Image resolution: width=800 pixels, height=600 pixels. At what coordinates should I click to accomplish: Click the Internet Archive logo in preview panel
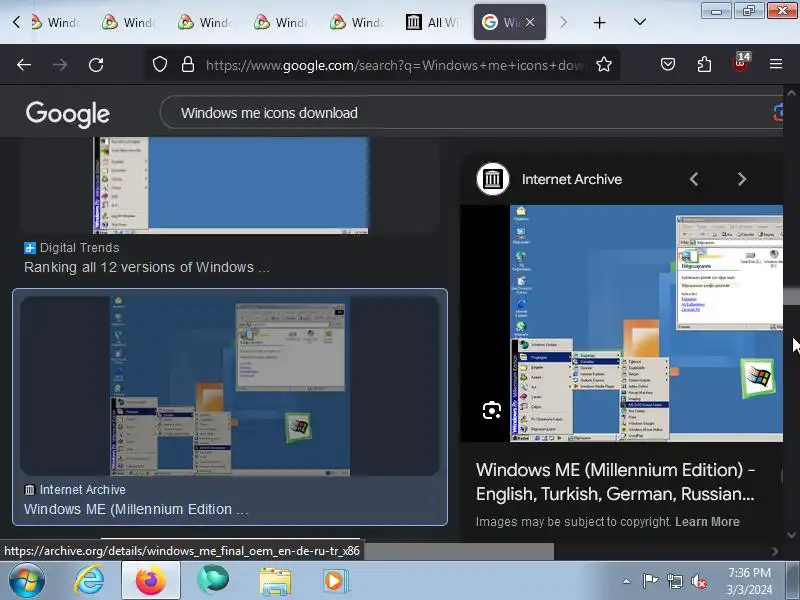[493, 179]
